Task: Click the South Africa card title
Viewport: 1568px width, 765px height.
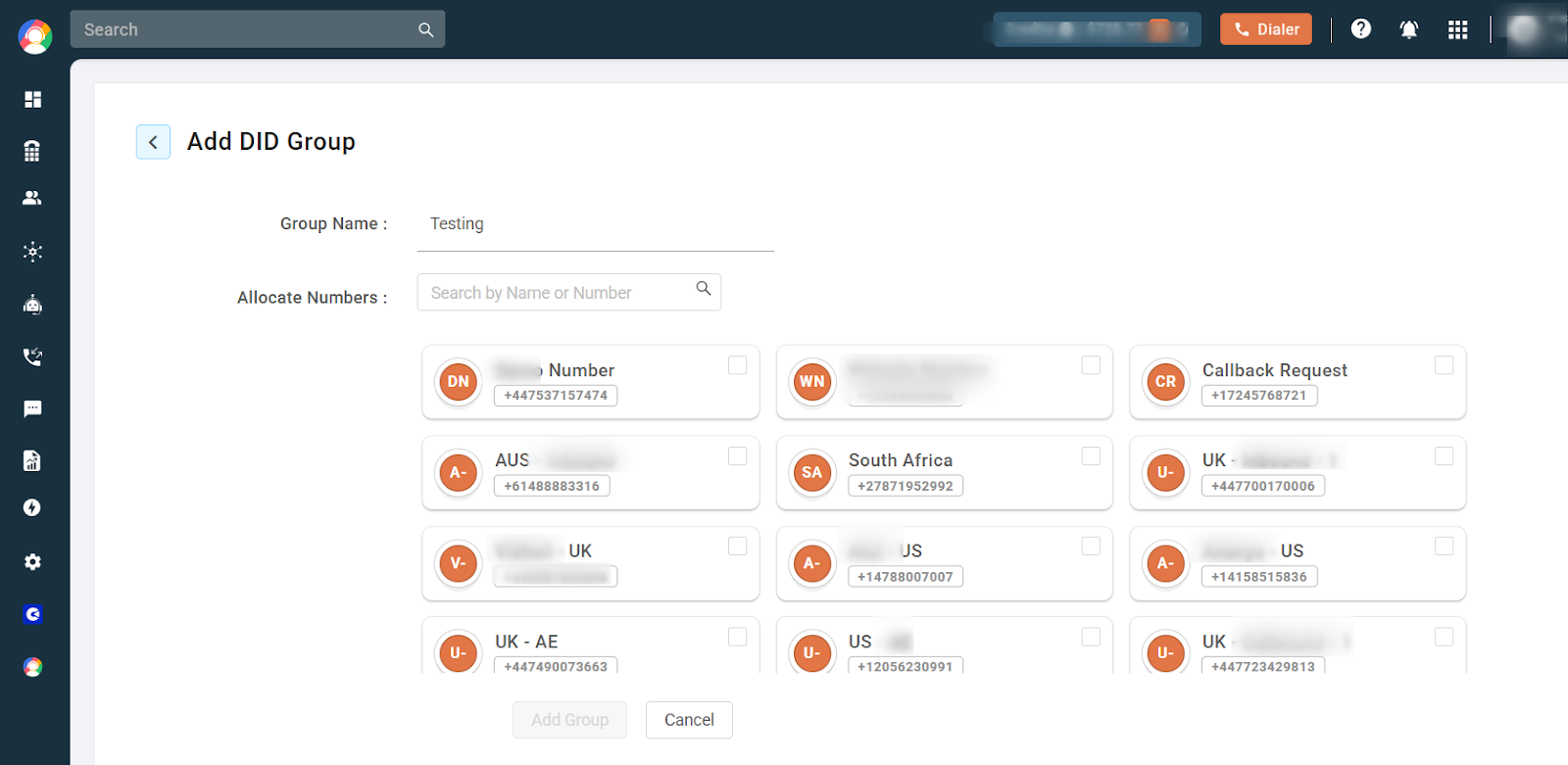Action: (901, 460)
